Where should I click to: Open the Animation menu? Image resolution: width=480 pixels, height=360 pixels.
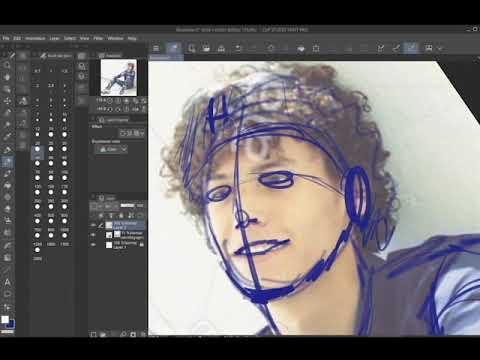[35, 38]
